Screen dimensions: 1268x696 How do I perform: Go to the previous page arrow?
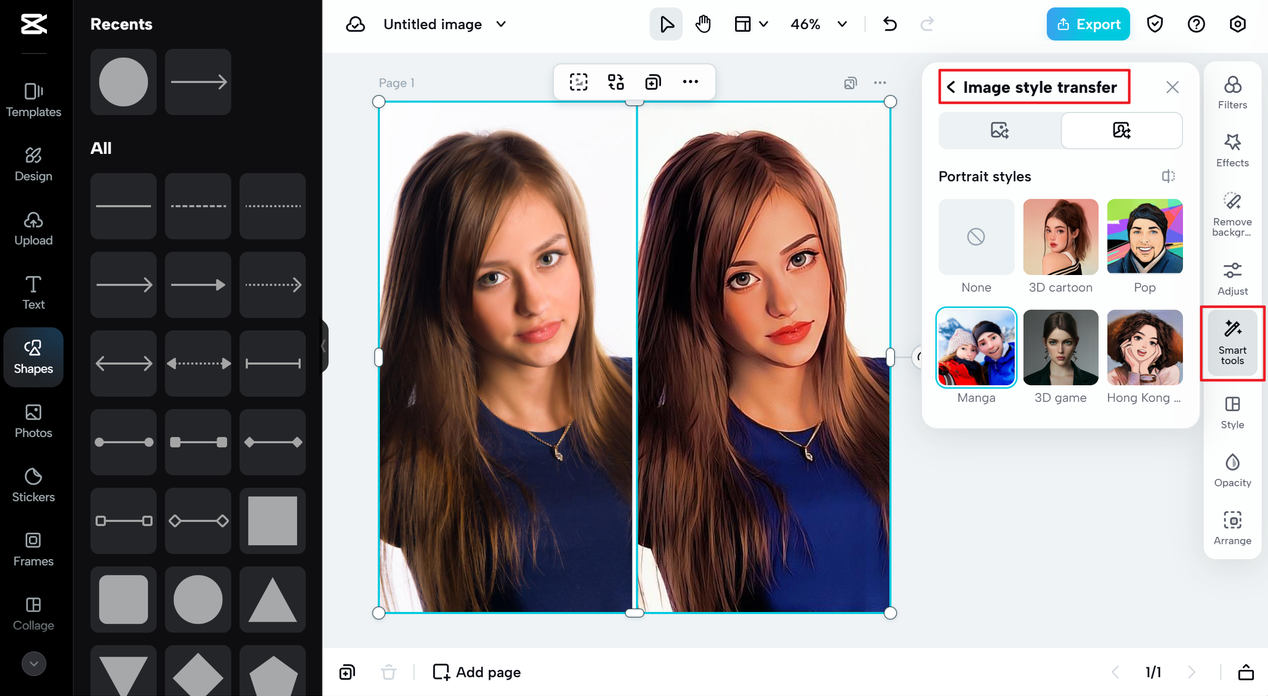coord(1116,672)
